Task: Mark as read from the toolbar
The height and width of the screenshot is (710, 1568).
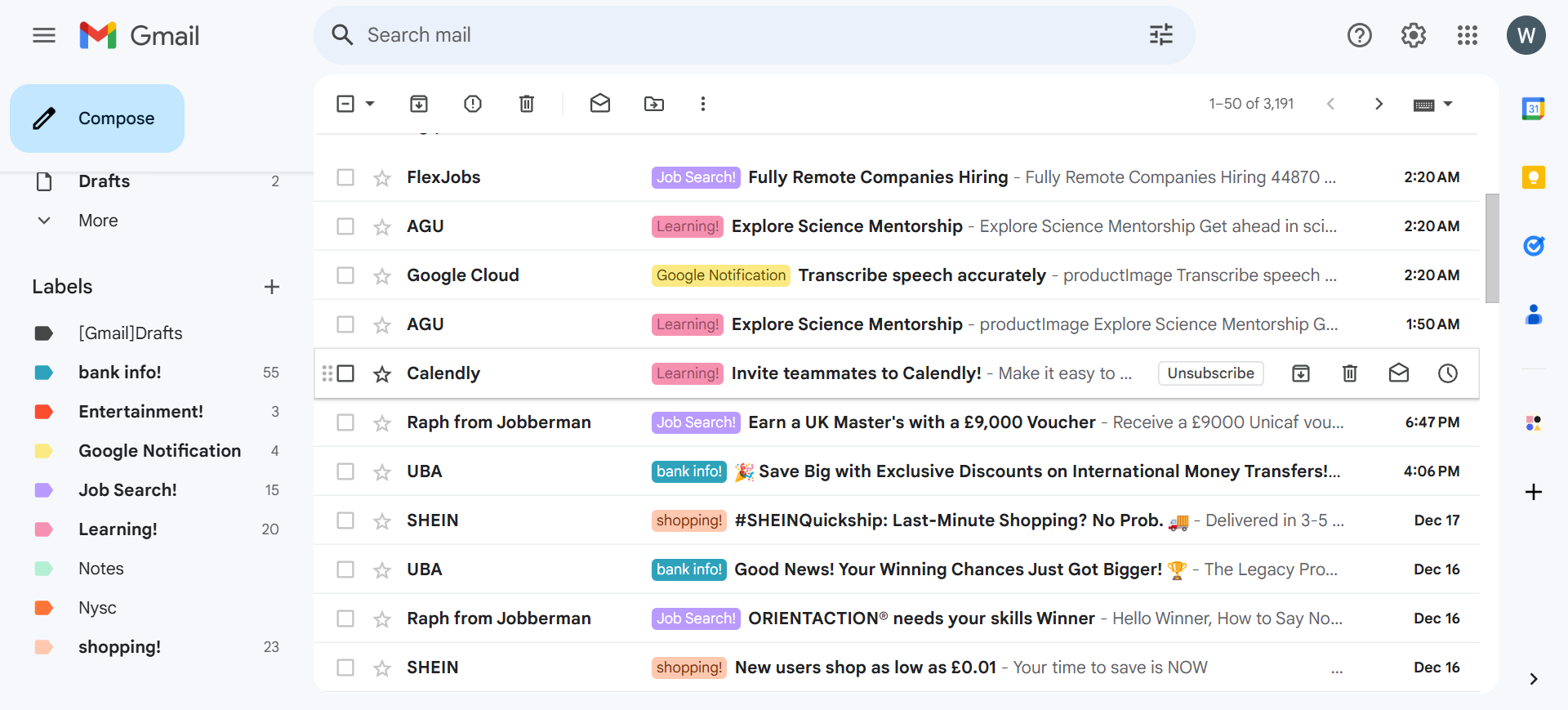Action: (600, 104)
